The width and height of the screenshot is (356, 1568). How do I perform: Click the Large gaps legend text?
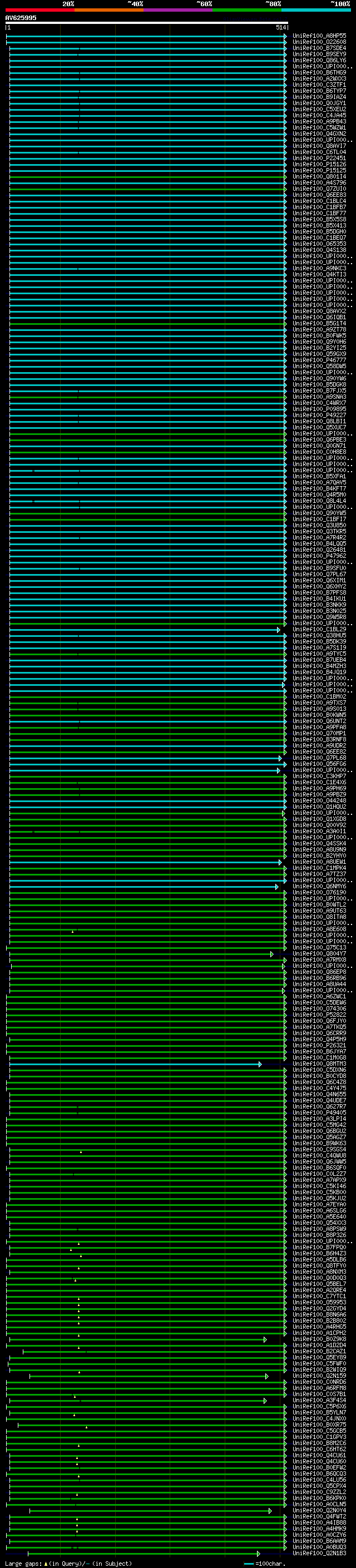pyautogui.click(x=68, y=1563)
